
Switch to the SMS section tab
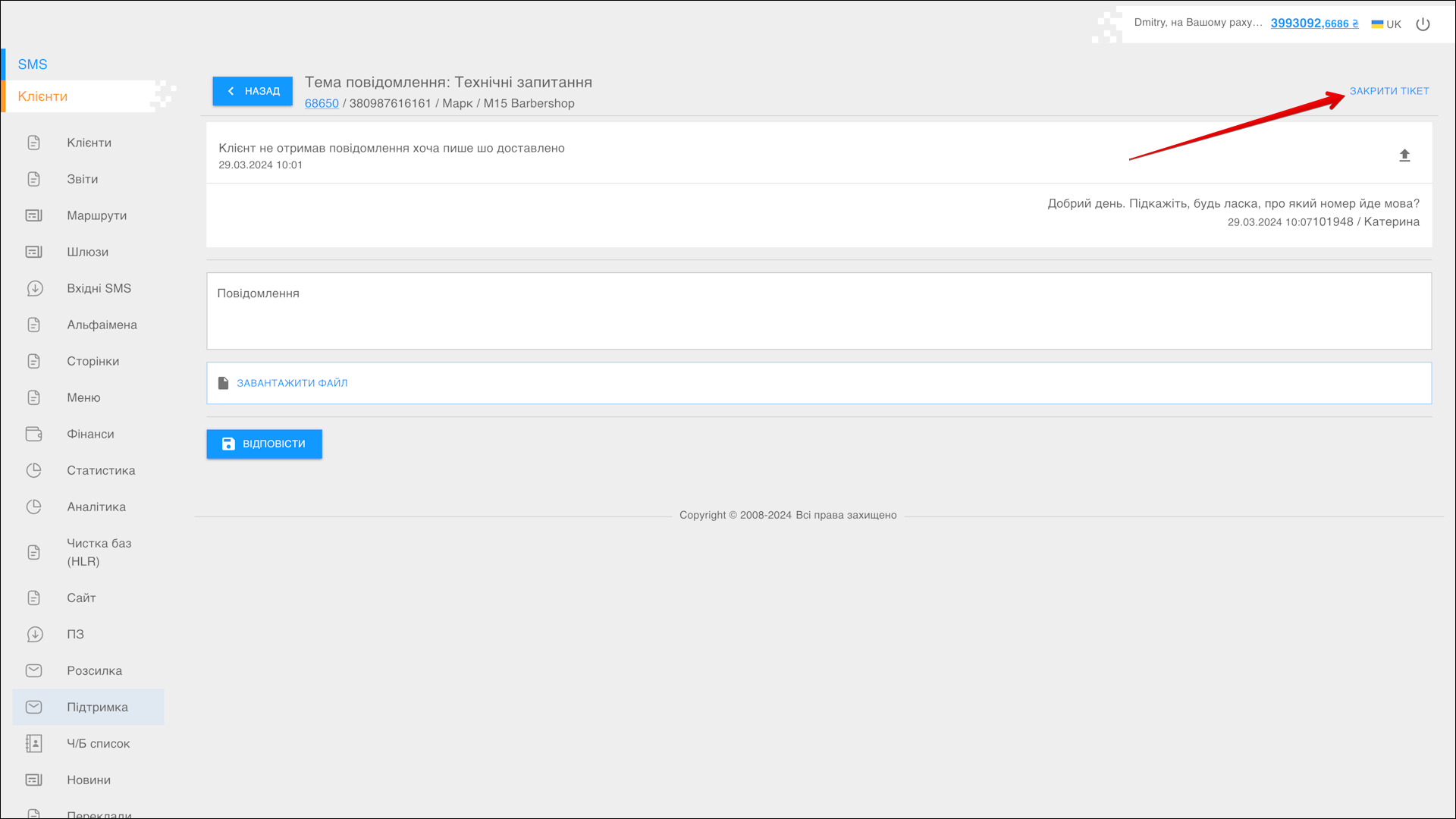(x=33, y=64)
